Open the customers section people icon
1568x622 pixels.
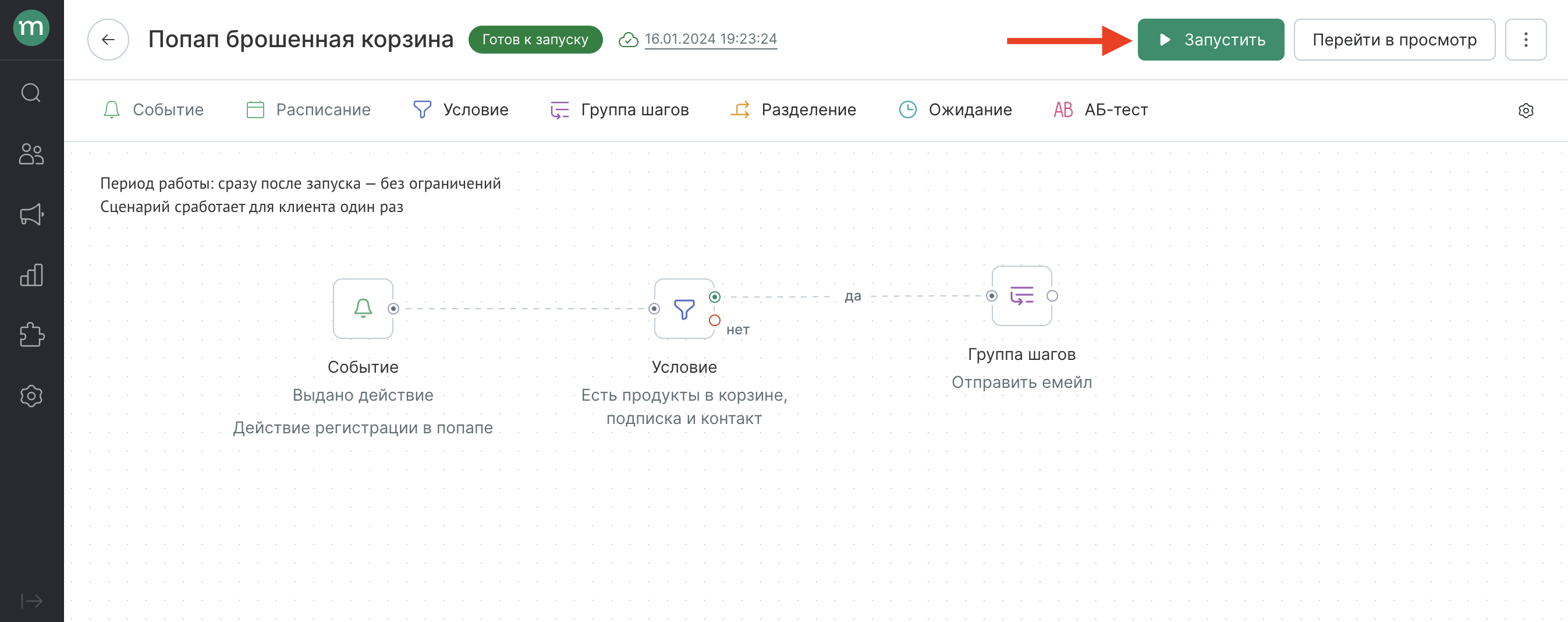click(31, 154)
